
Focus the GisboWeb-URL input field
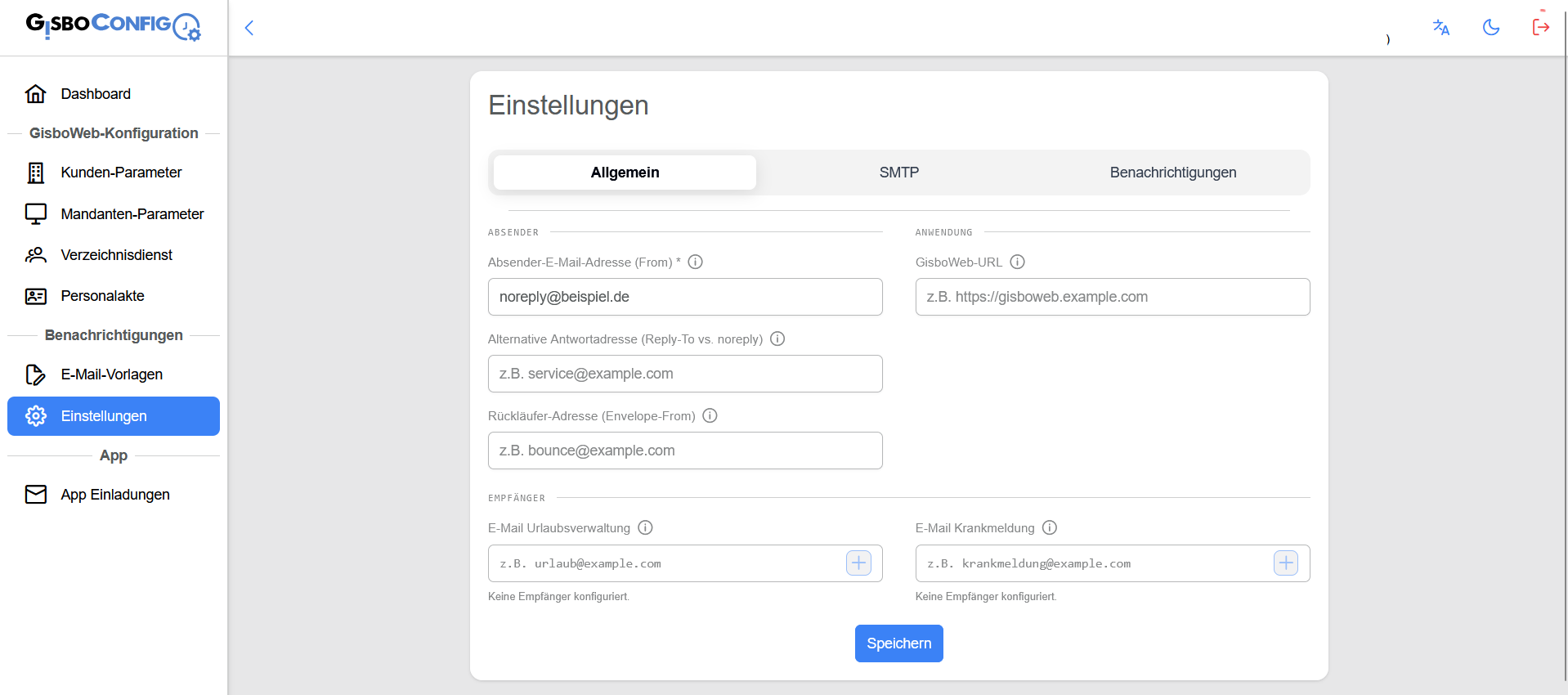point(1113,297)
